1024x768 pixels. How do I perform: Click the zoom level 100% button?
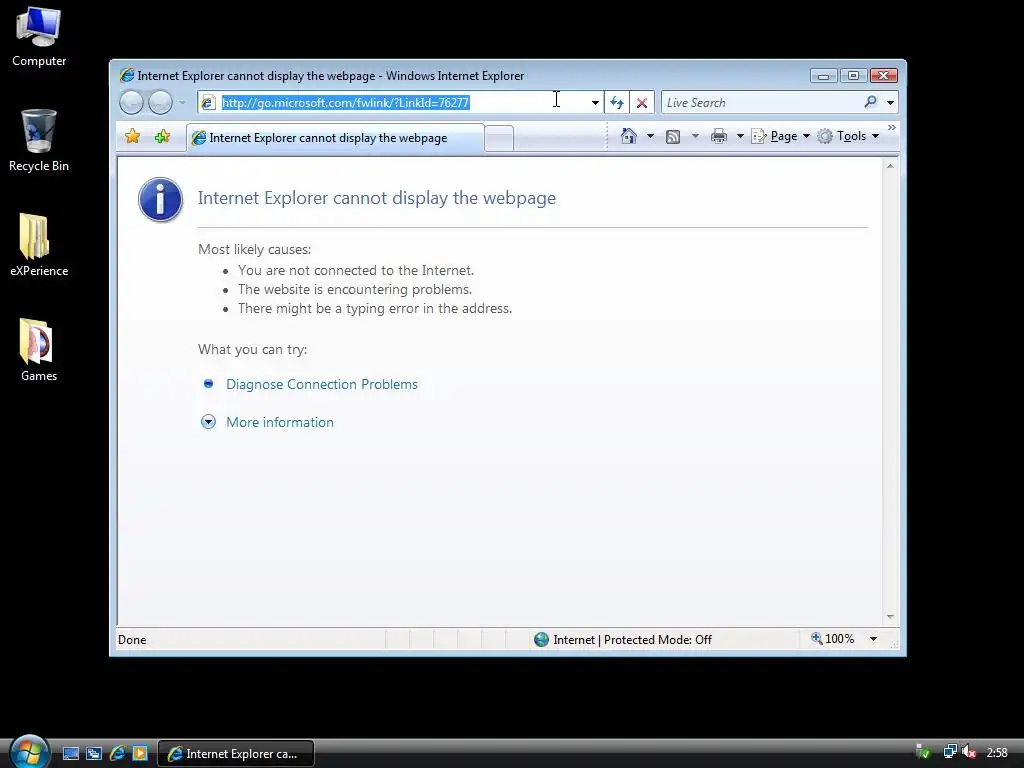point(832,639)
